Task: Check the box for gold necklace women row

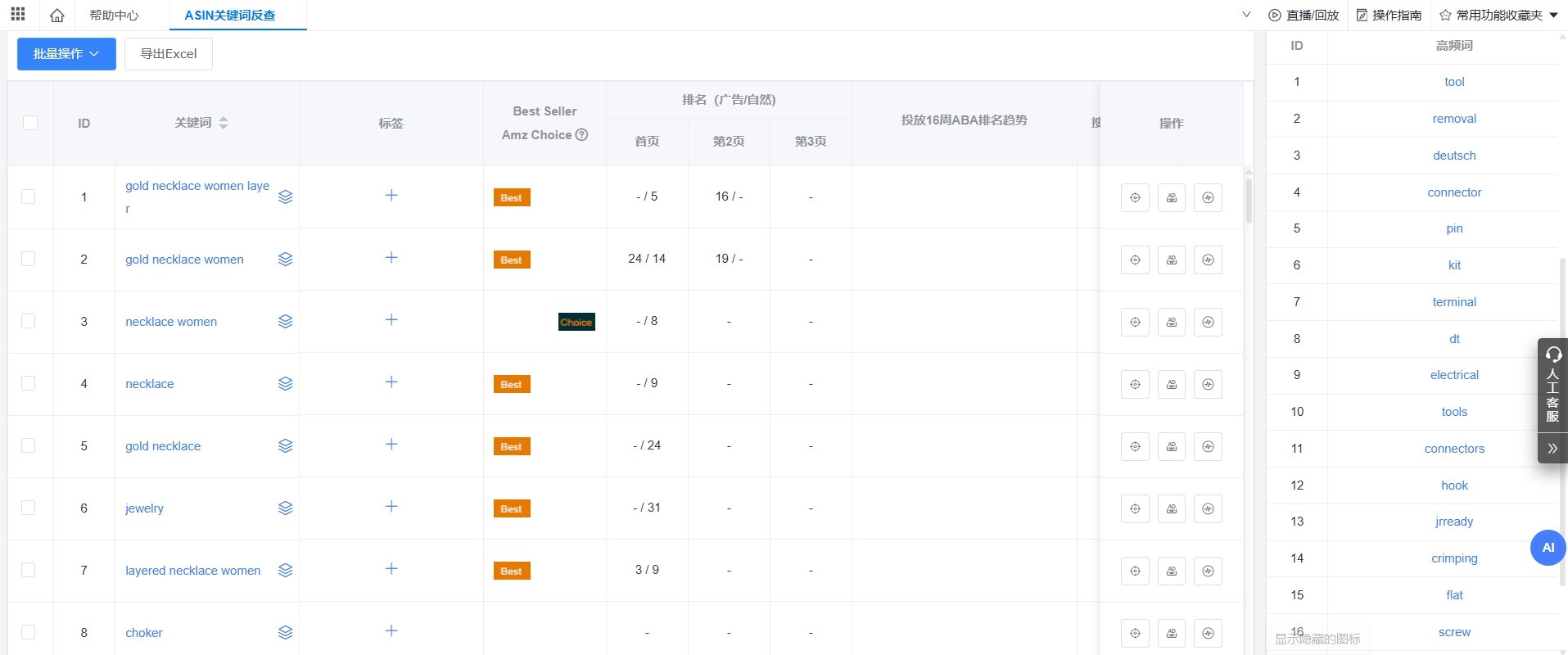Action: [x=29, y=259]
